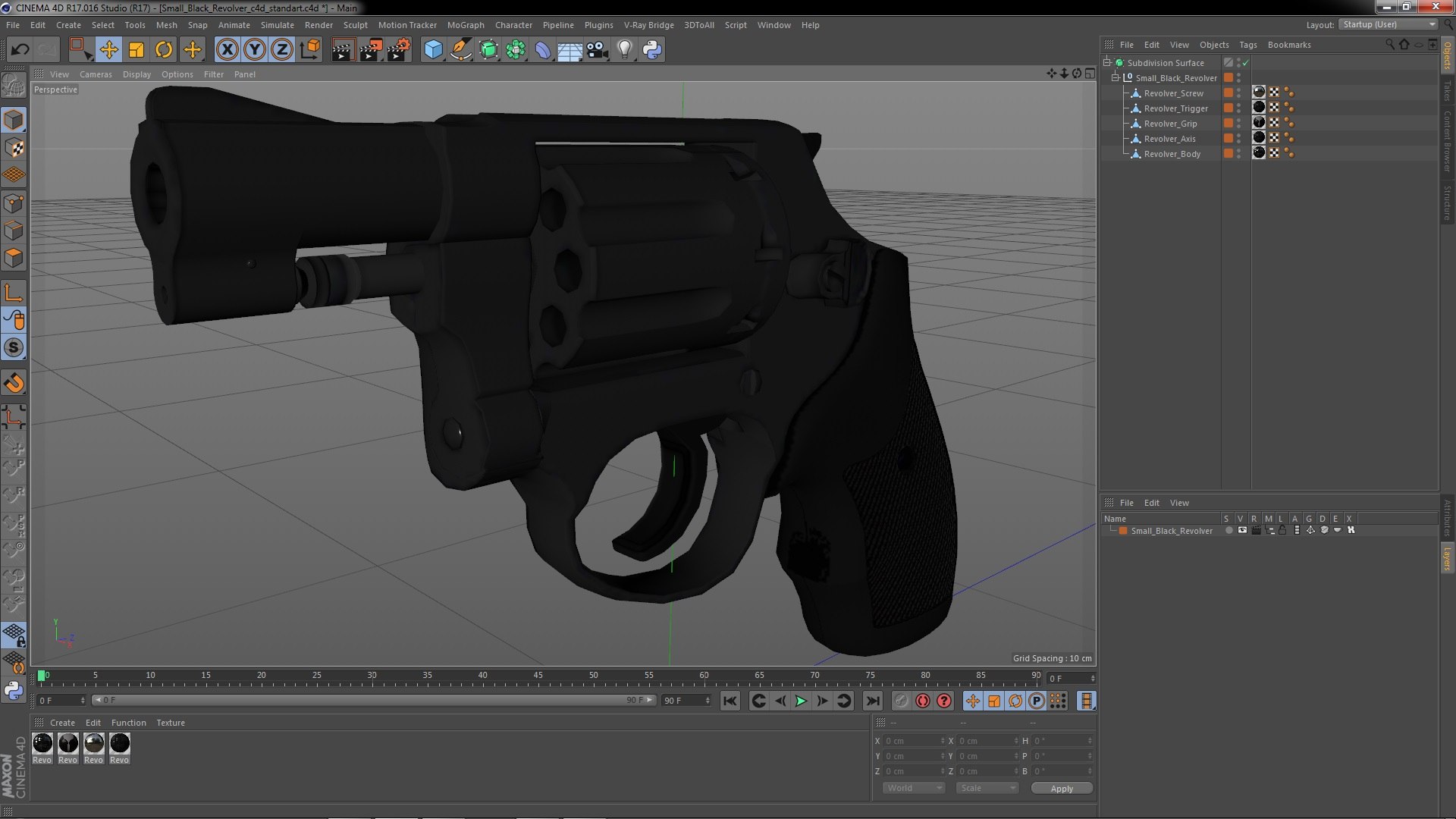Render the current view
This screenshot has height=819, width=1456.
(x=343, y=50)
